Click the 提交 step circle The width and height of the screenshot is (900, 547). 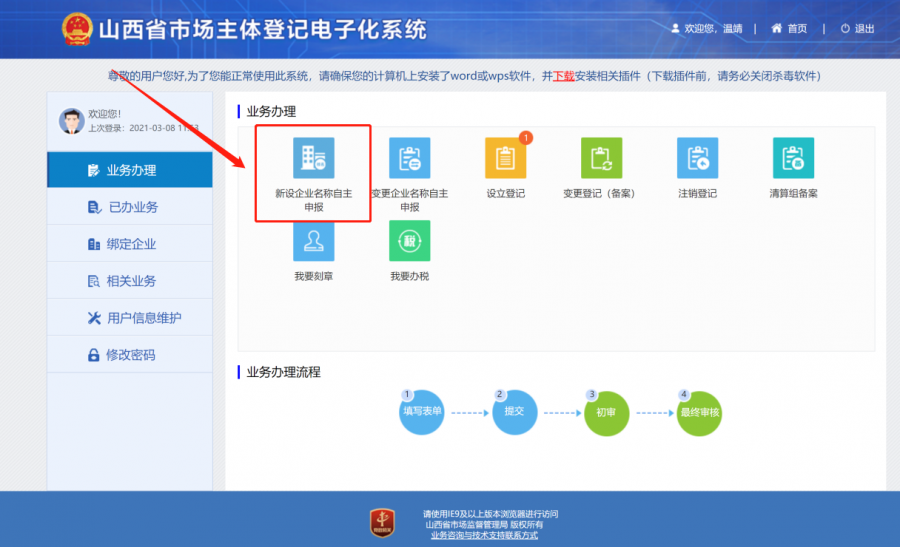click(514, 412)
